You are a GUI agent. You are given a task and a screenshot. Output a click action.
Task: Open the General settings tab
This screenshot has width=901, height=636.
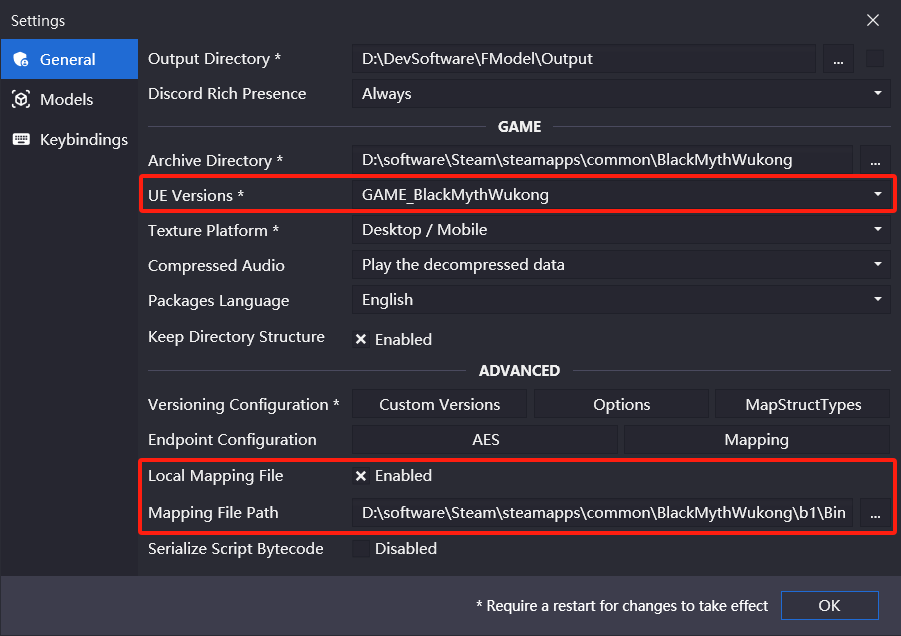click(x=69, y=59)
